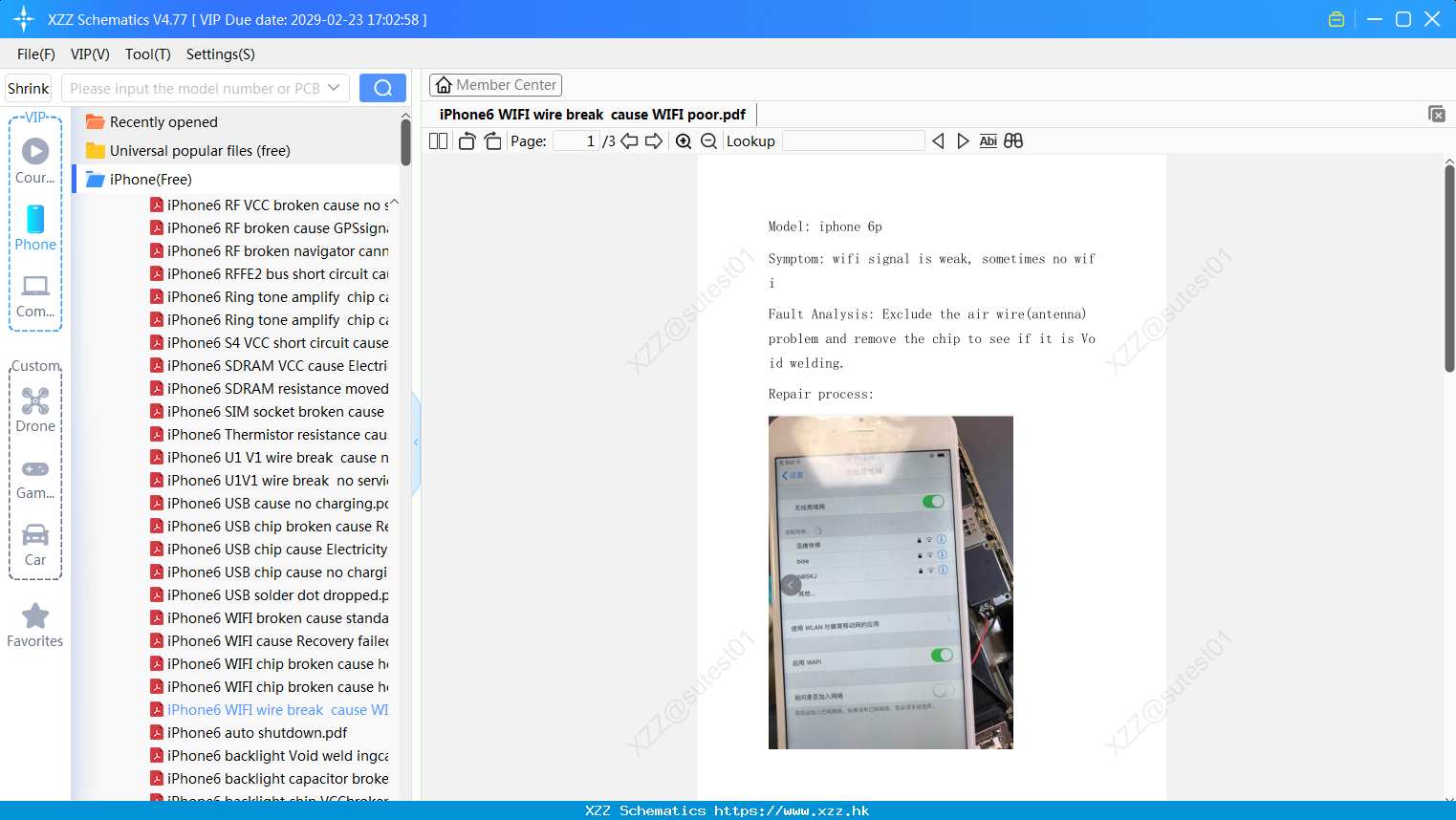1456x820 pixels.
Task: Open iPhone6 USB solder dot dropped file
Action: coord(269,595)
